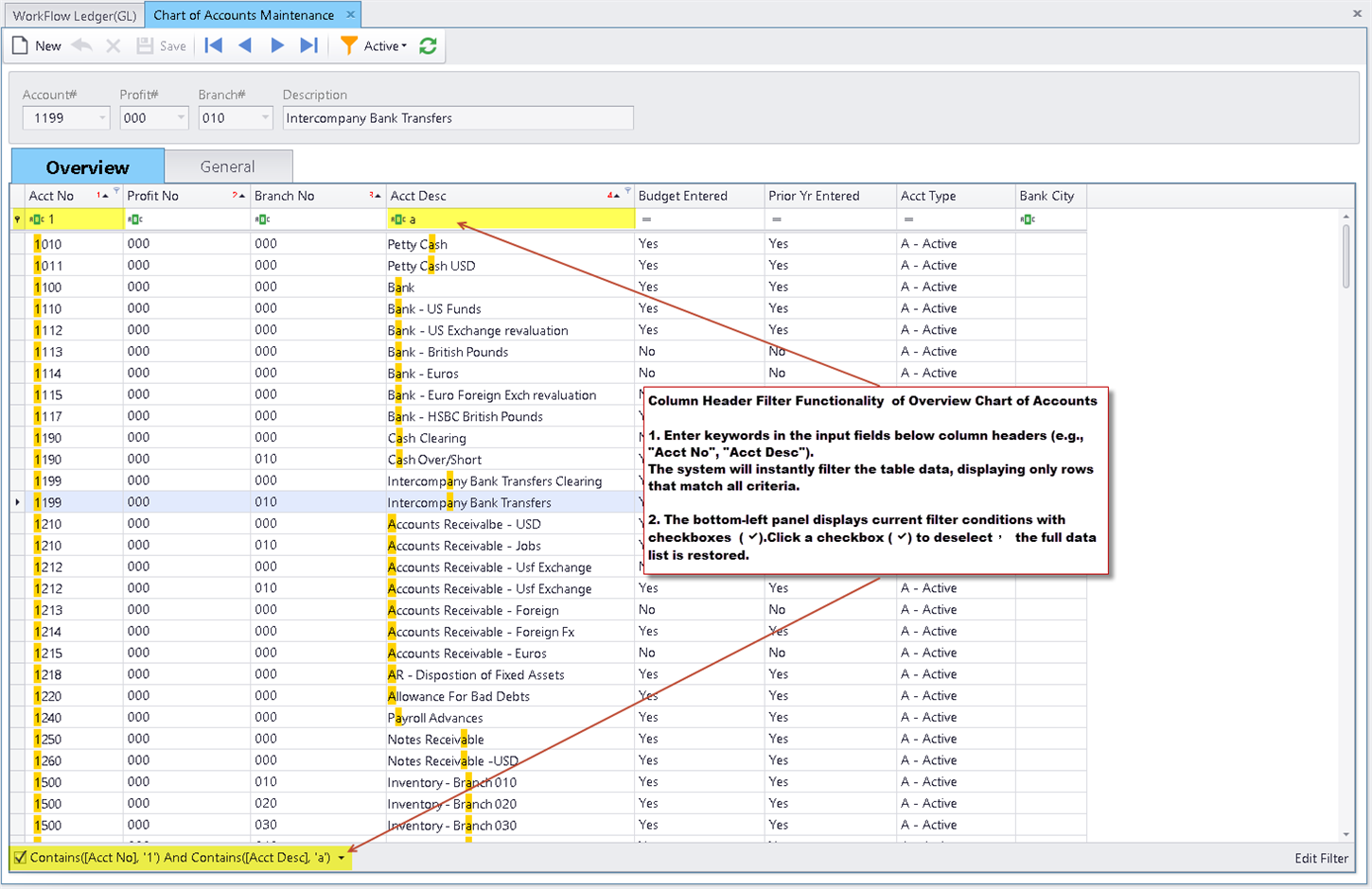Open the WorkFlow Ledger(GL) tab
The width and height of the screenshot is (1372, 889).
[74, 15]
